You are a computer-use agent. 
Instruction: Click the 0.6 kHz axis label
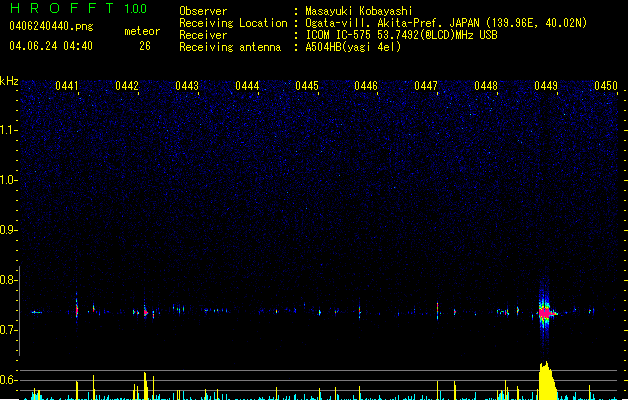point(8,380)
